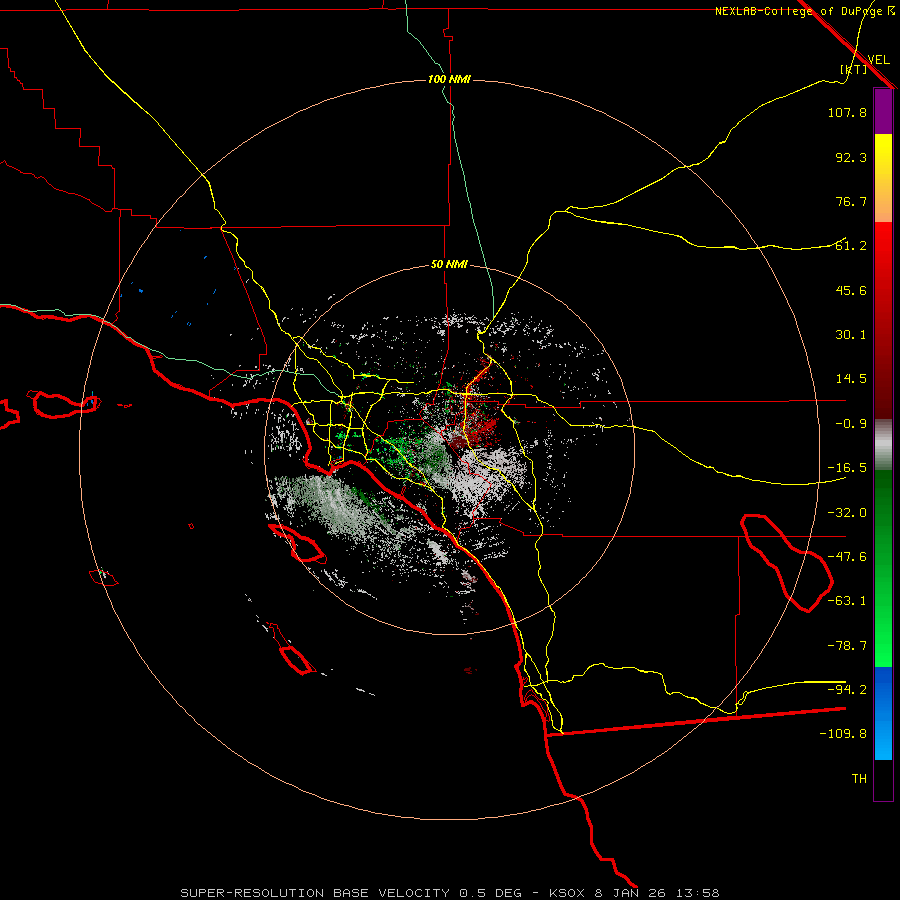The height and width of the screenshot is (900, 900).
Task: Click the 61.2 velocity scale value
Action: point(851,246)
